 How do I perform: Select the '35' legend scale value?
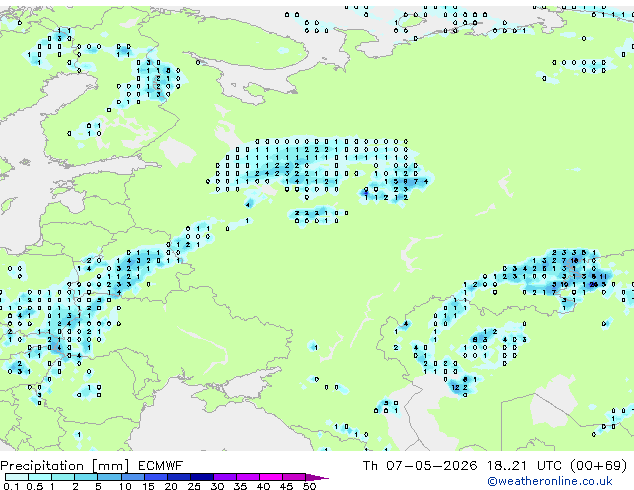tap(240, 486)
